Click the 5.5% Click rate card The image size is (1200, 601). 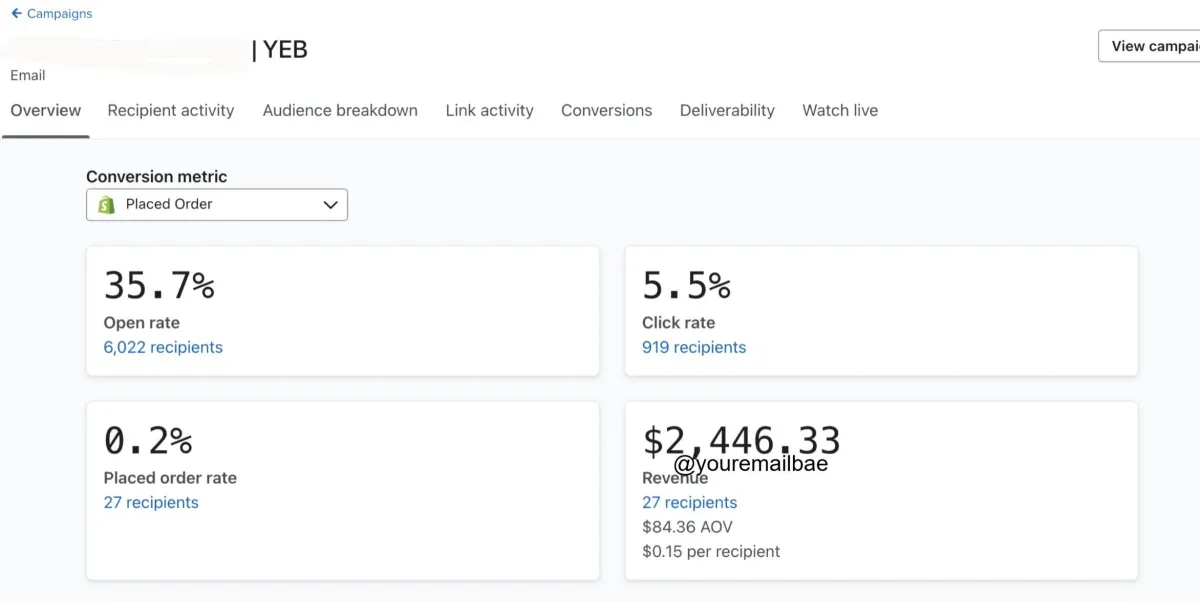pos(881,311)
